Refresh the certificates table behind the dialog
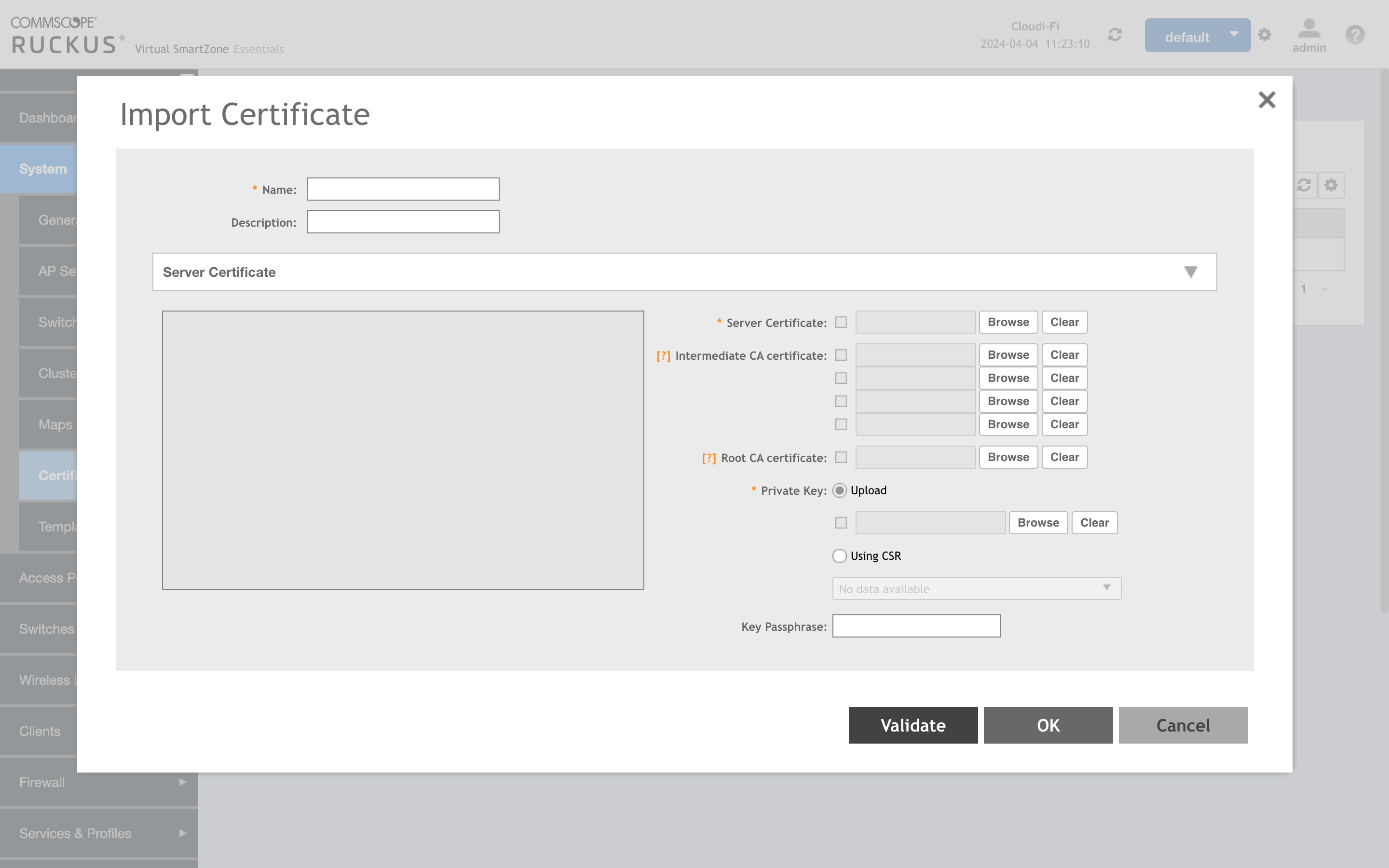Screen dimensions: 1389x868 point(1305,185)
